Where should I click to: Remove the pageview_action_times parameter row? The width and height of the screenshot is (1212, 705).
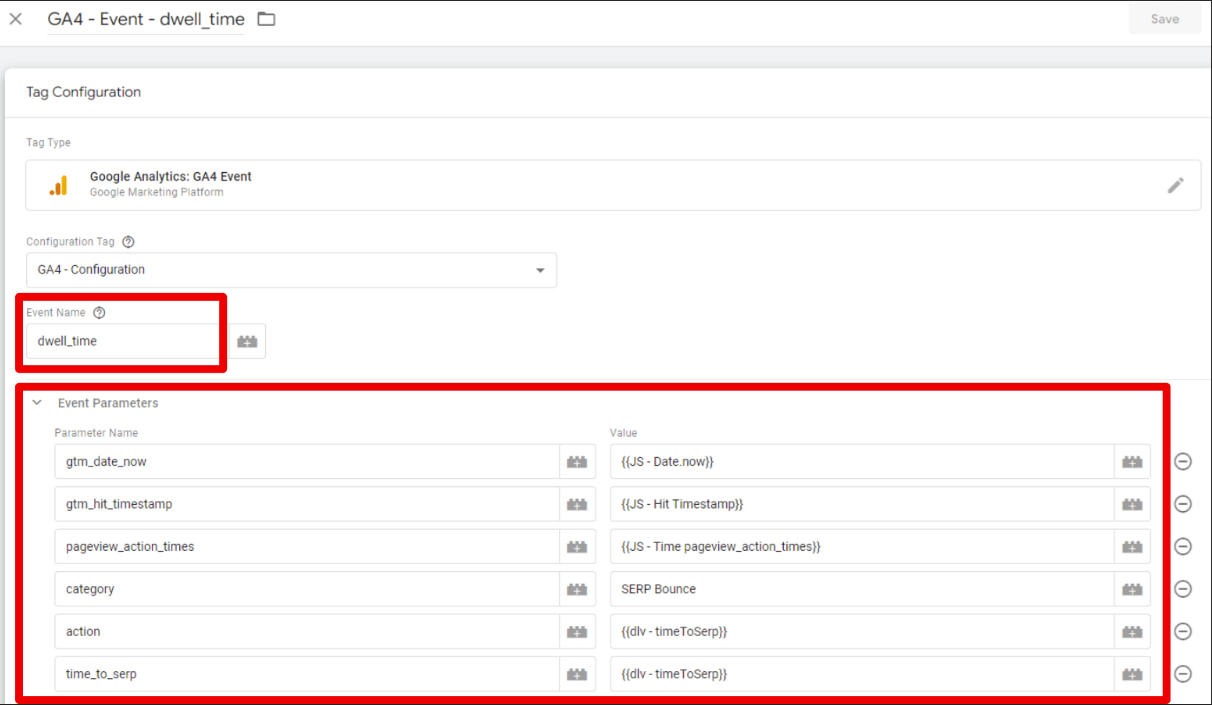1183,547
